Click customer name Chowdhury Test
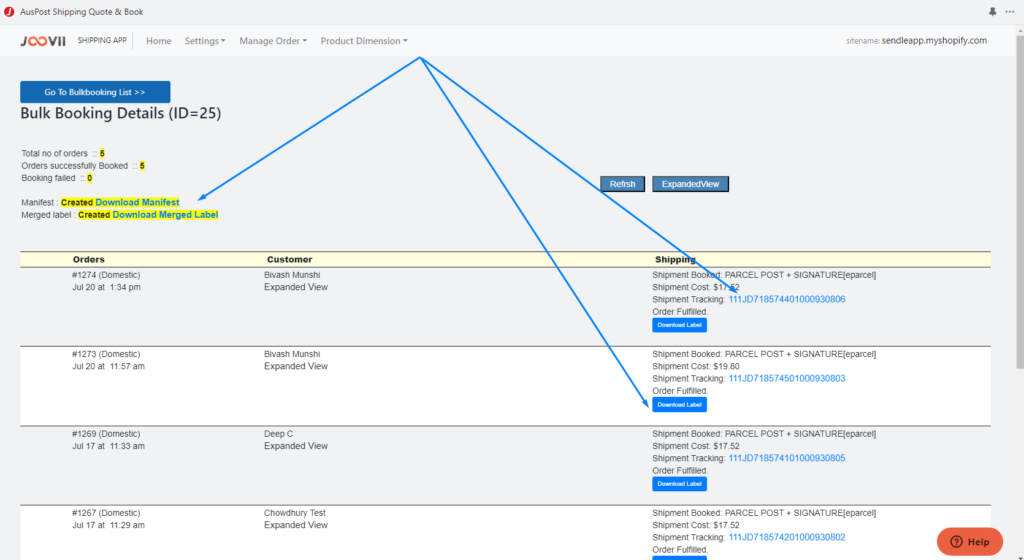 [x=295, y=513]
